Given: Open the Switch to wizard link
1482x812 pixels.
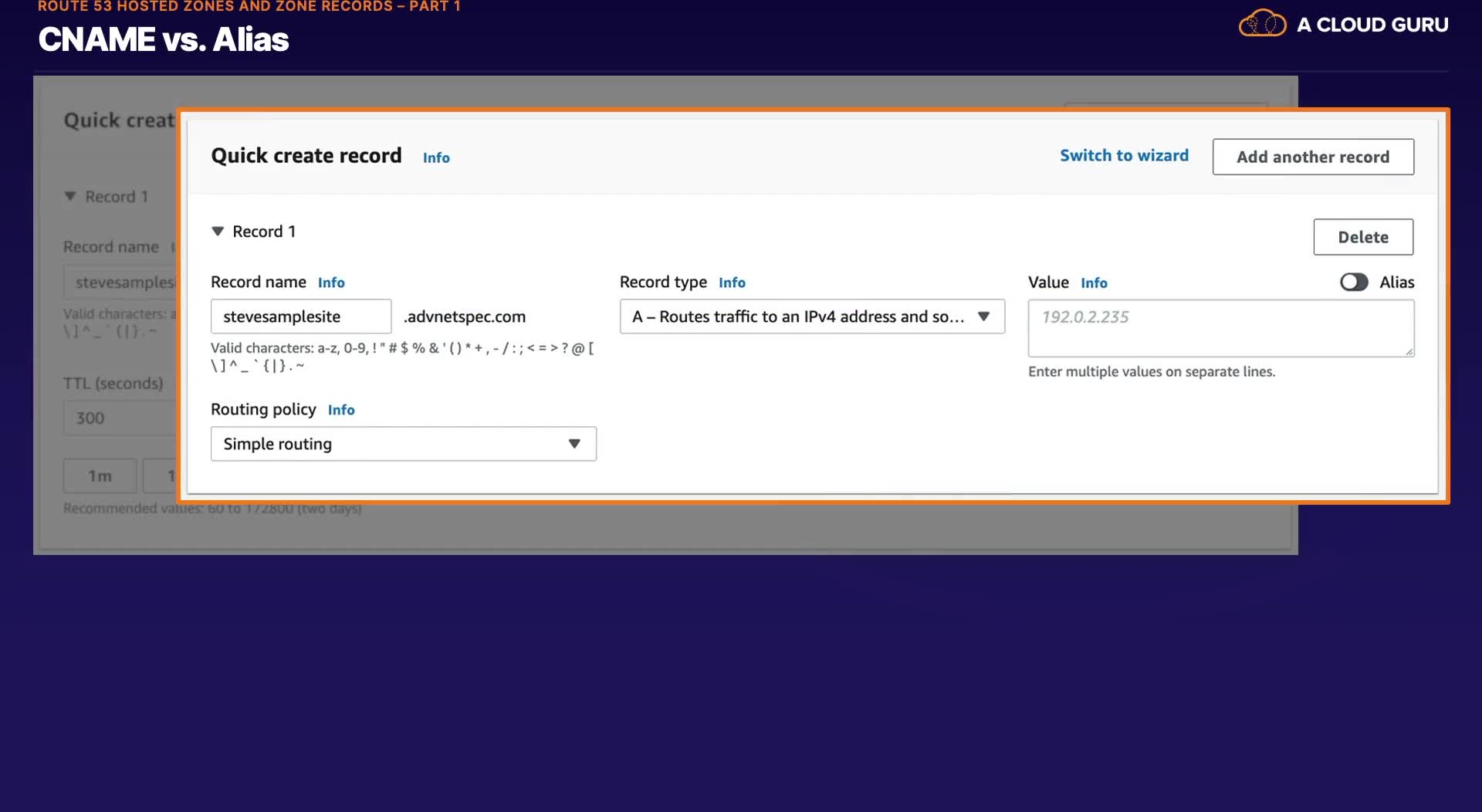Looking at the screenshot, I should tap(1124, 155).
